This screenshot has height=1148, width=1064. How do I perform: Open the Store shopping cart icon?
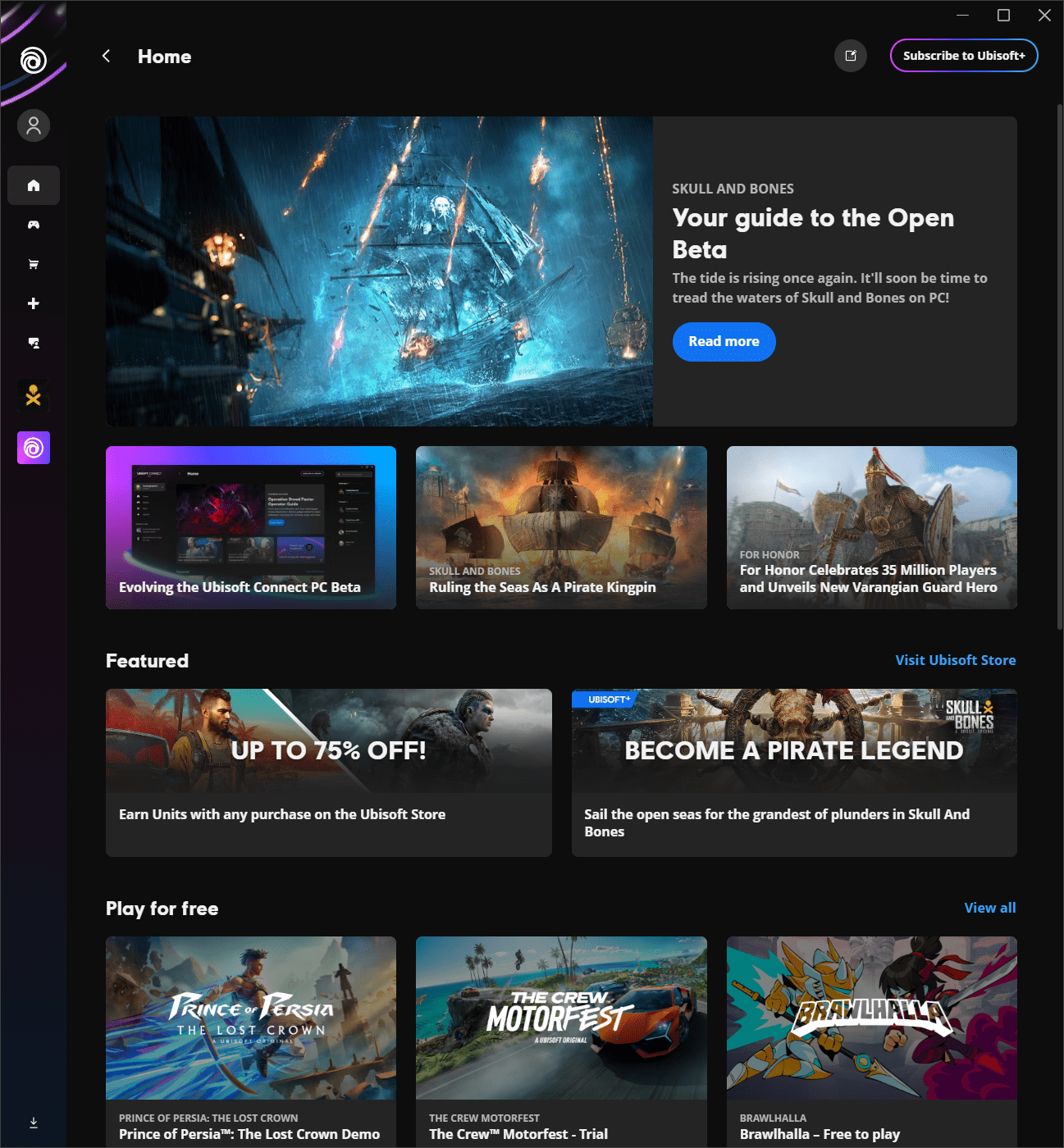pyautogui.click(x=34, y=264)
